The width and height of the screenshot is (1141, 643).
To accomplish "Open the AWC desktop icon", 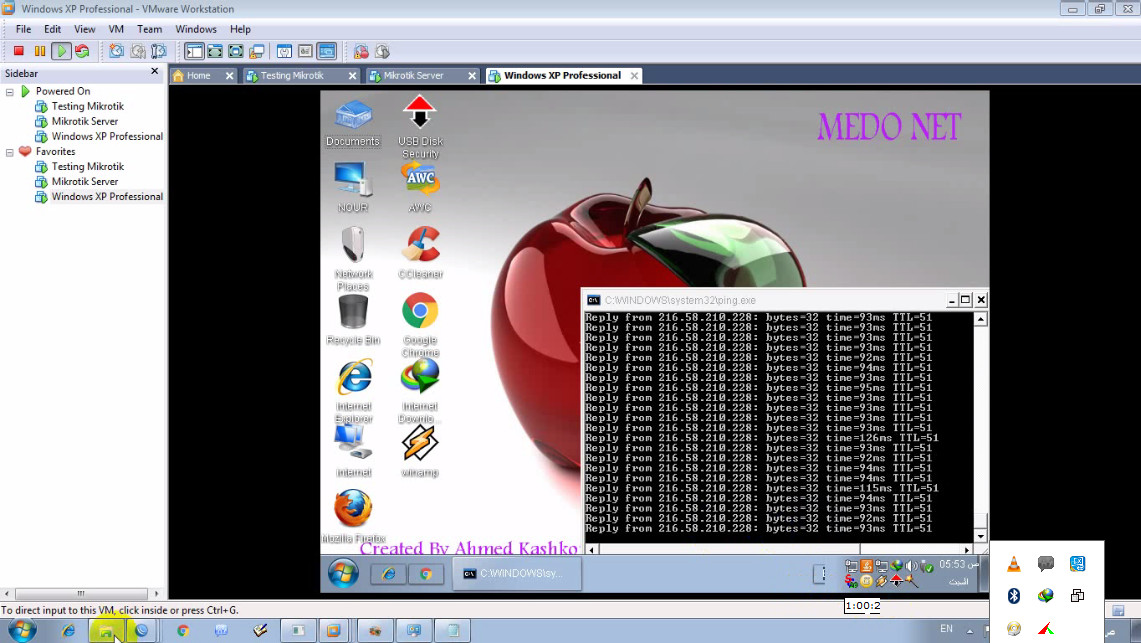I will [x=420, y=187].
